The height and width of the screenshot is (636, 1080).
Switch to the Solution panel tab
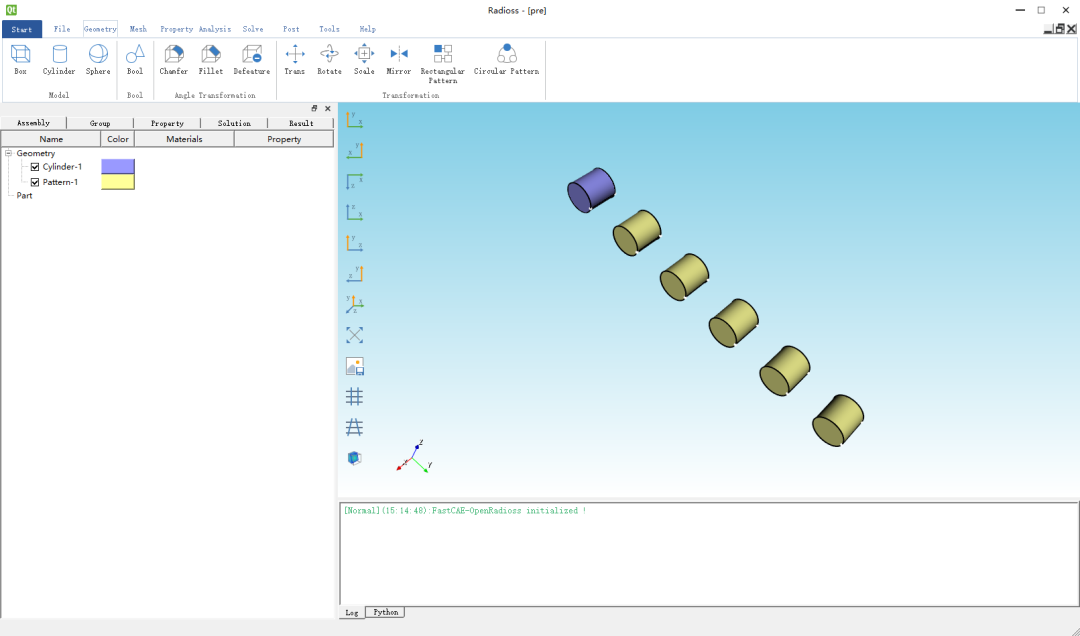click(234, 123)
